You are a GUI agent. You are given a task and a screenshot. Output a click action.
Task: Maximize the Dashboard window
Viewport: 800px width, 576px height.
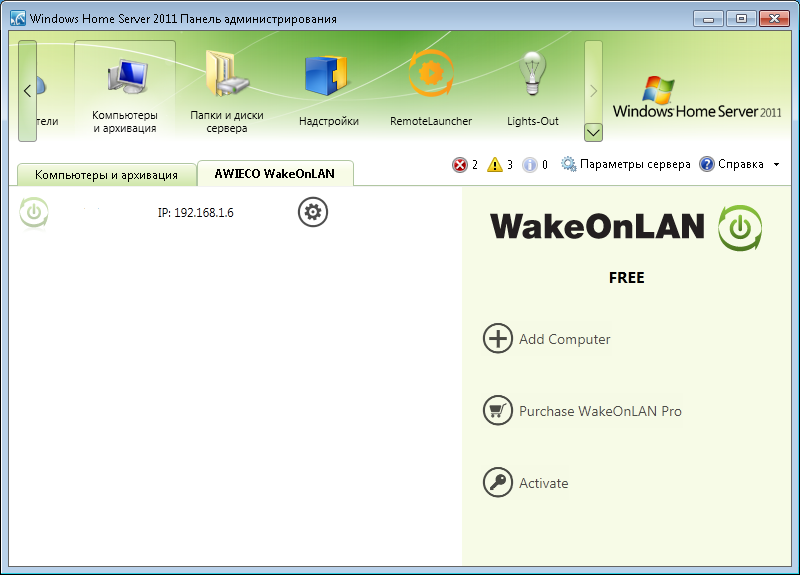(741, 19)
